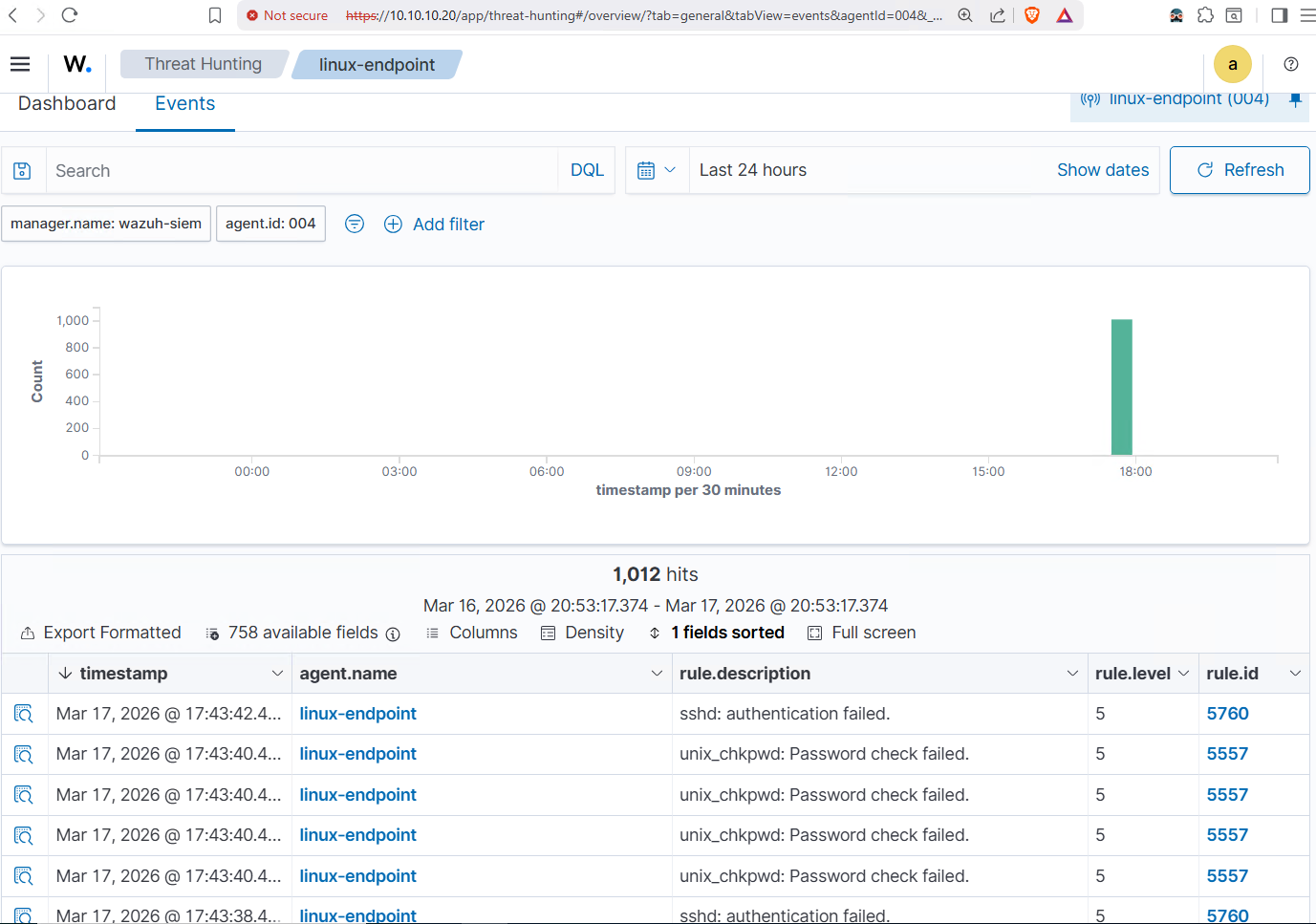Click the Wazuh logo

(76, 63)
